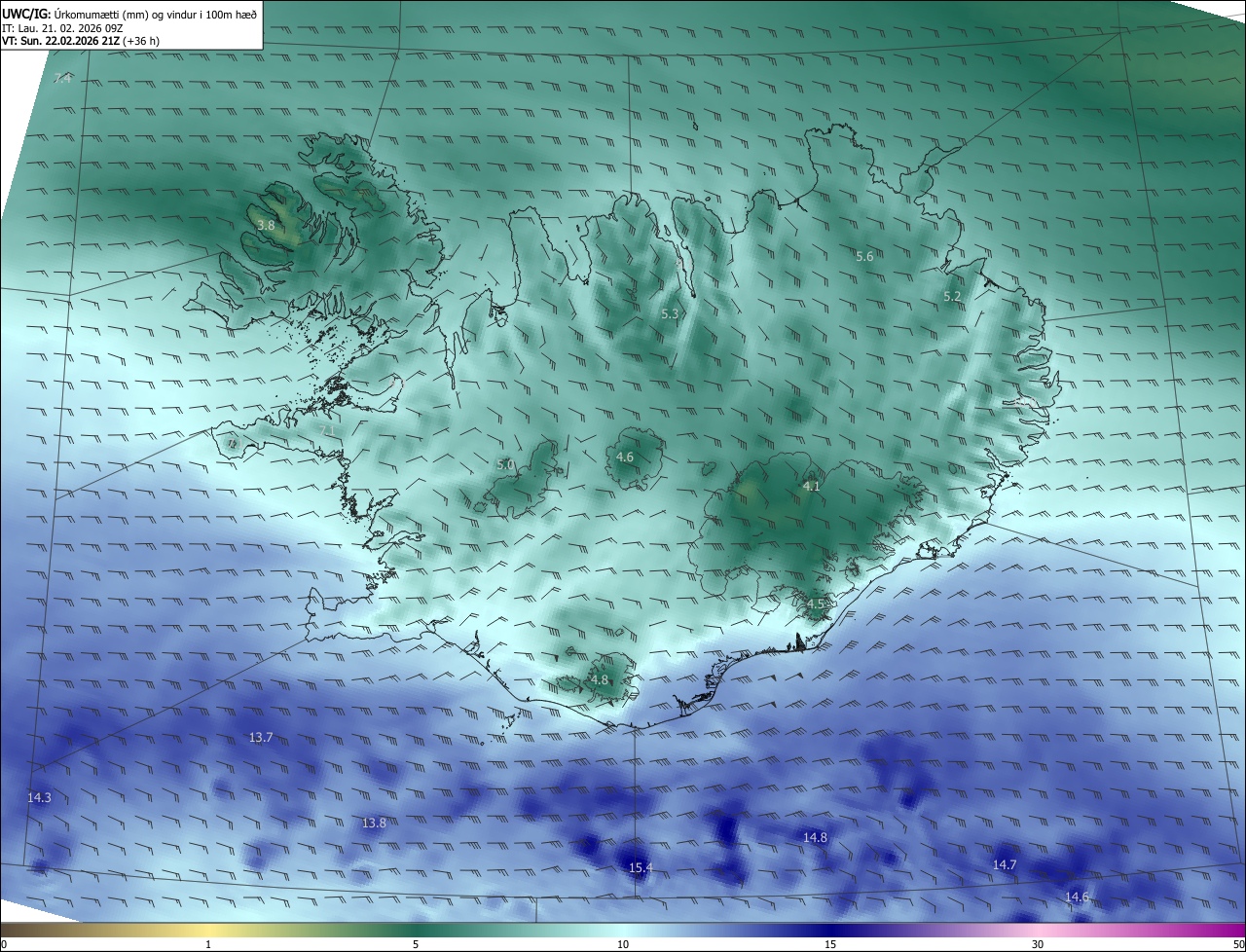Click the title line "UWC/IG: Úrkomumætti (mm) og vindur"
Screen dimensions: 1246x952
(x=129, y=14)
